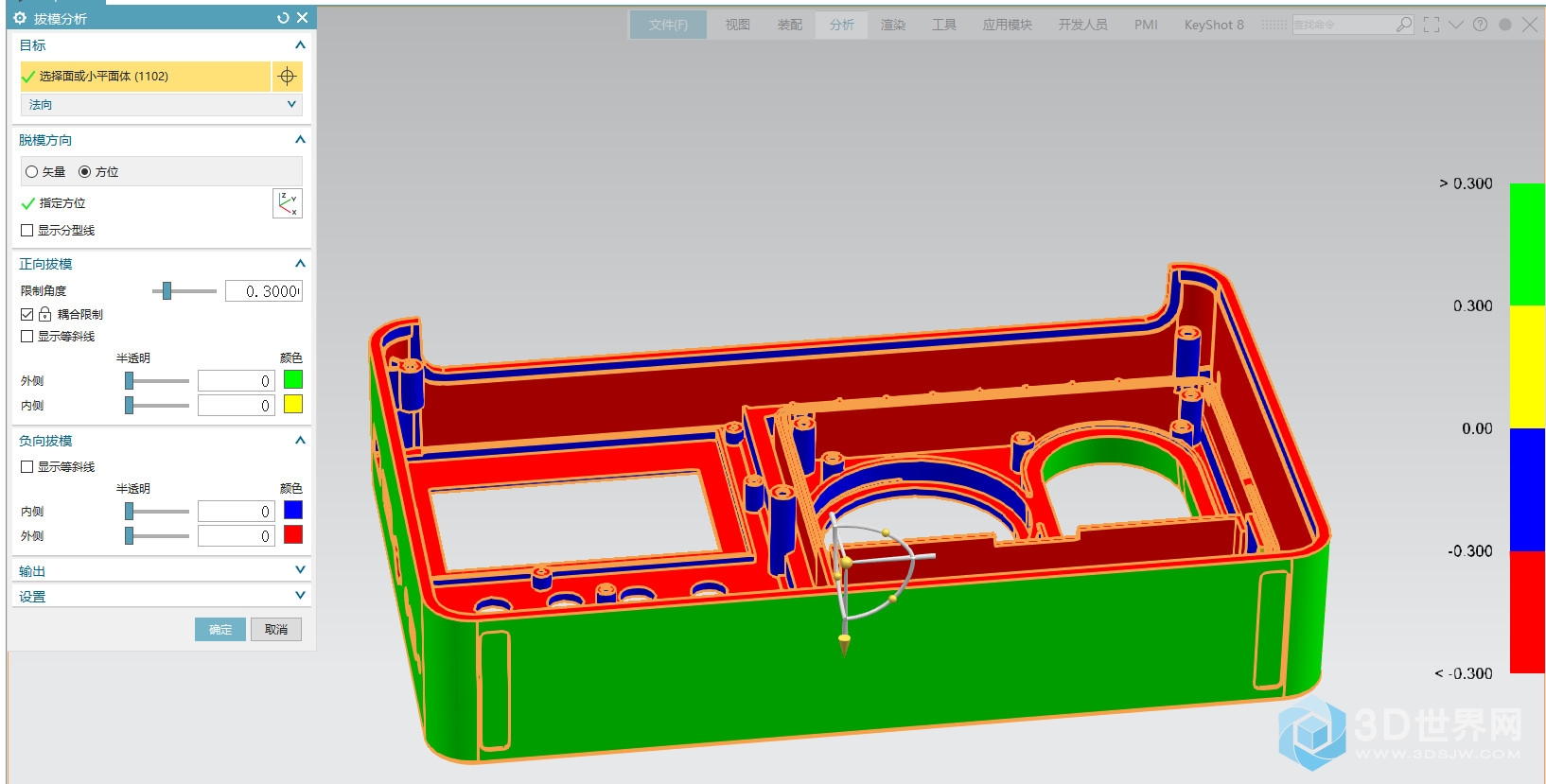Click the dotted grip handle beside KeyShot 8
Screen dimensions: 1546x784
tap(1274, 25)
